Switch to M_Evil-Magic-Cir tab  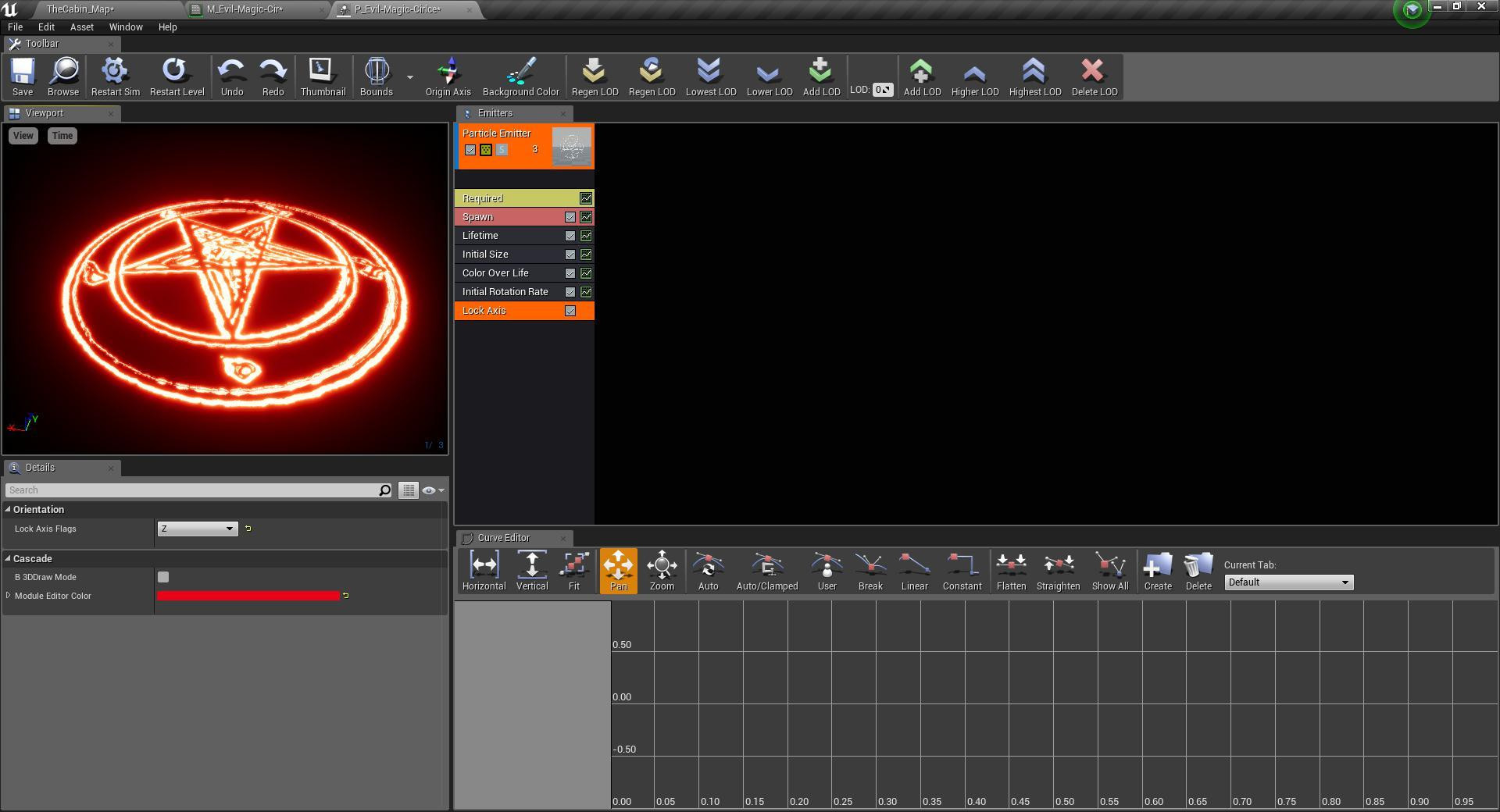[x=245, y=9]
